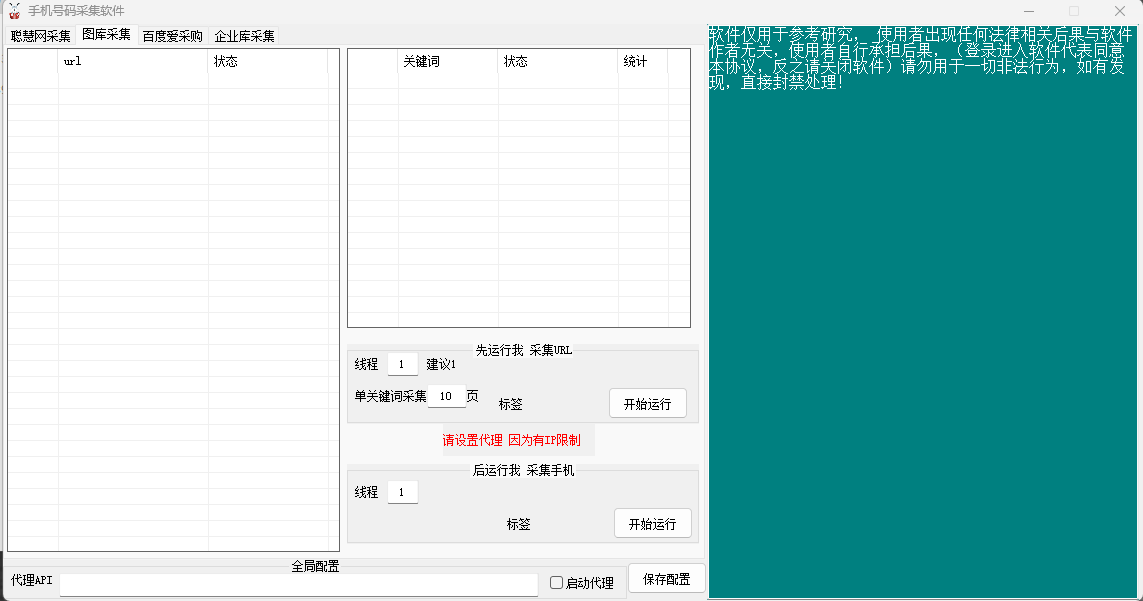The image size is (1143, 601).
Task: Click the 保存配置 button
Action: pyautogui.click(x=666, y=579)
